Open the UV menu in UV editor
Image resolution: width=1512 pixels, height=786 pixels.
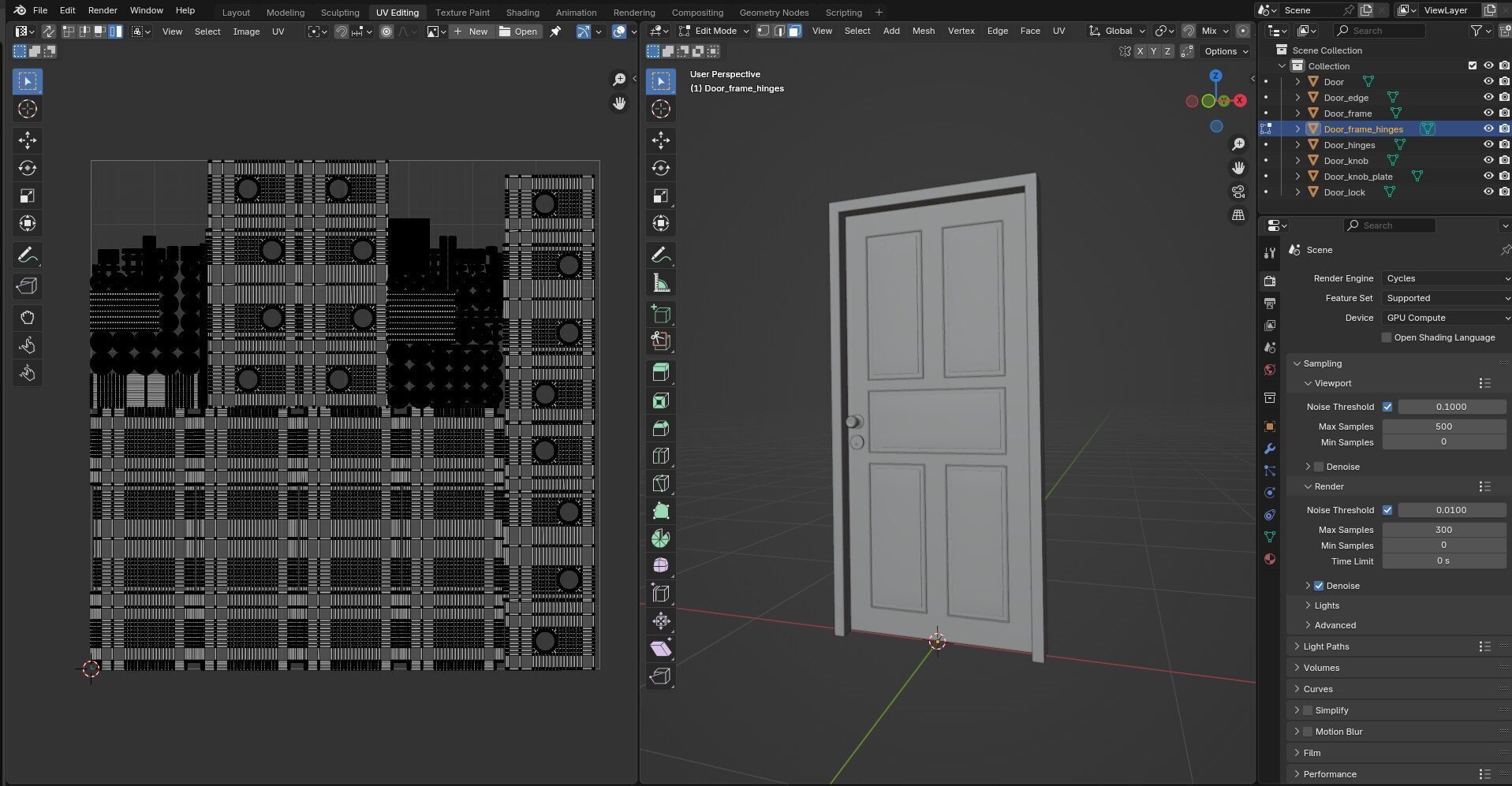pyautogui.click(x=278, y=32)
